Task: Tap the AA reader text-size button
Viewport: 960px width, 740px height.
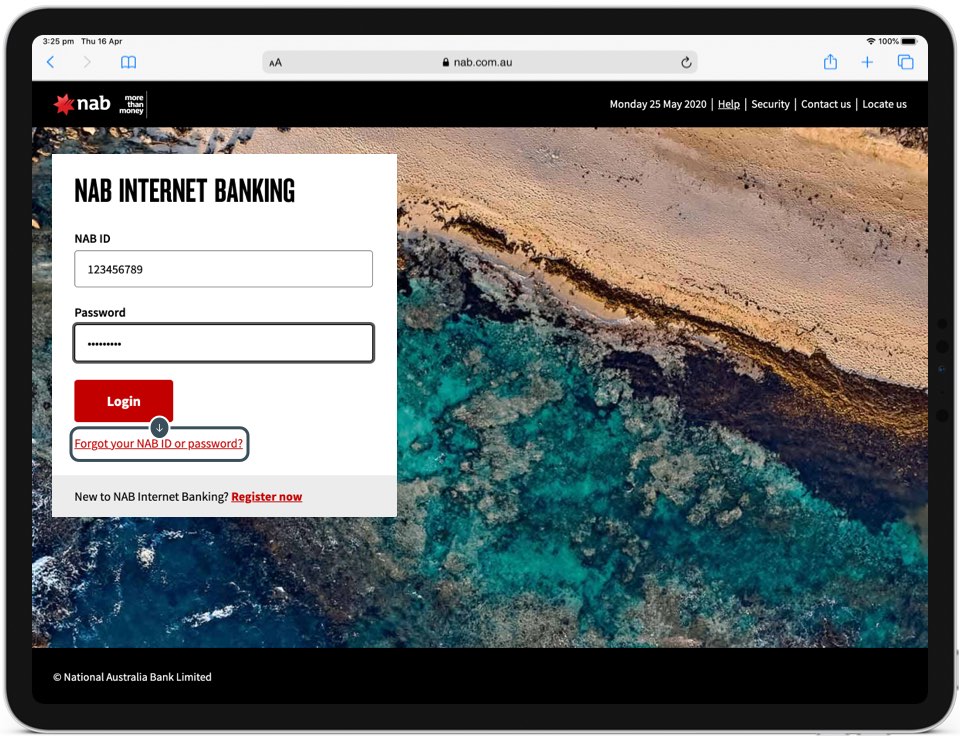Action: [276, 62]
